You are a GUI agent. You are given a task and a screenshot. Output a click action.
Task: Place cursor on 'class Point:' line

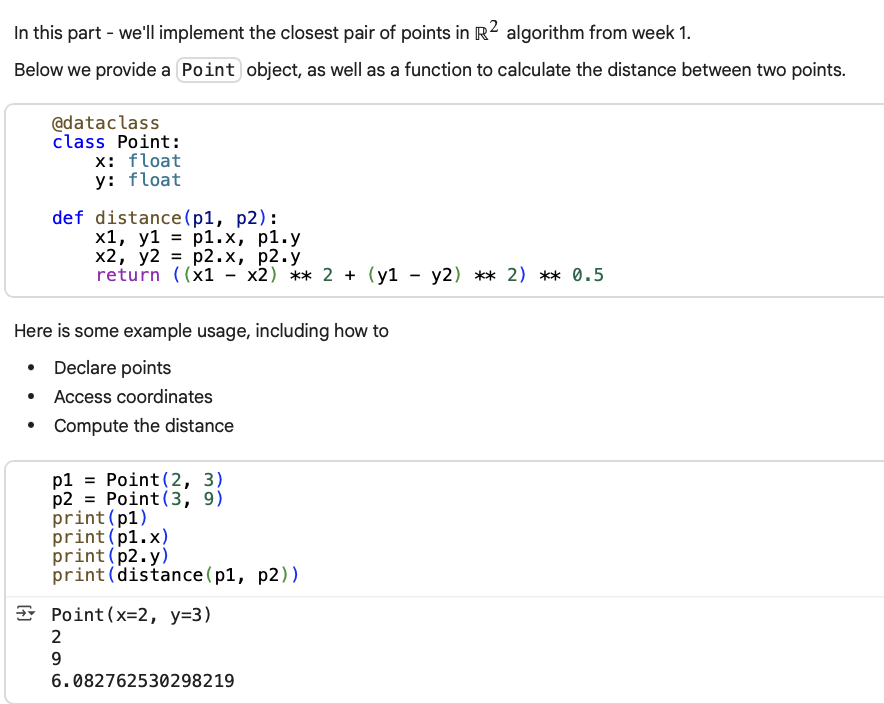(116, 142)
